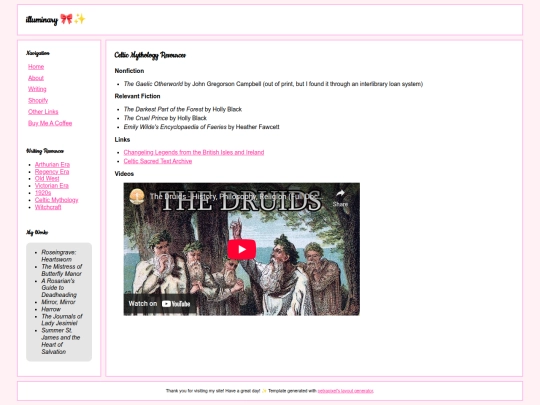This screenshot has height=405, width=540.
Task: Click 'Roseingrave: Heartworm' in My Works
Action: (59, 256)
